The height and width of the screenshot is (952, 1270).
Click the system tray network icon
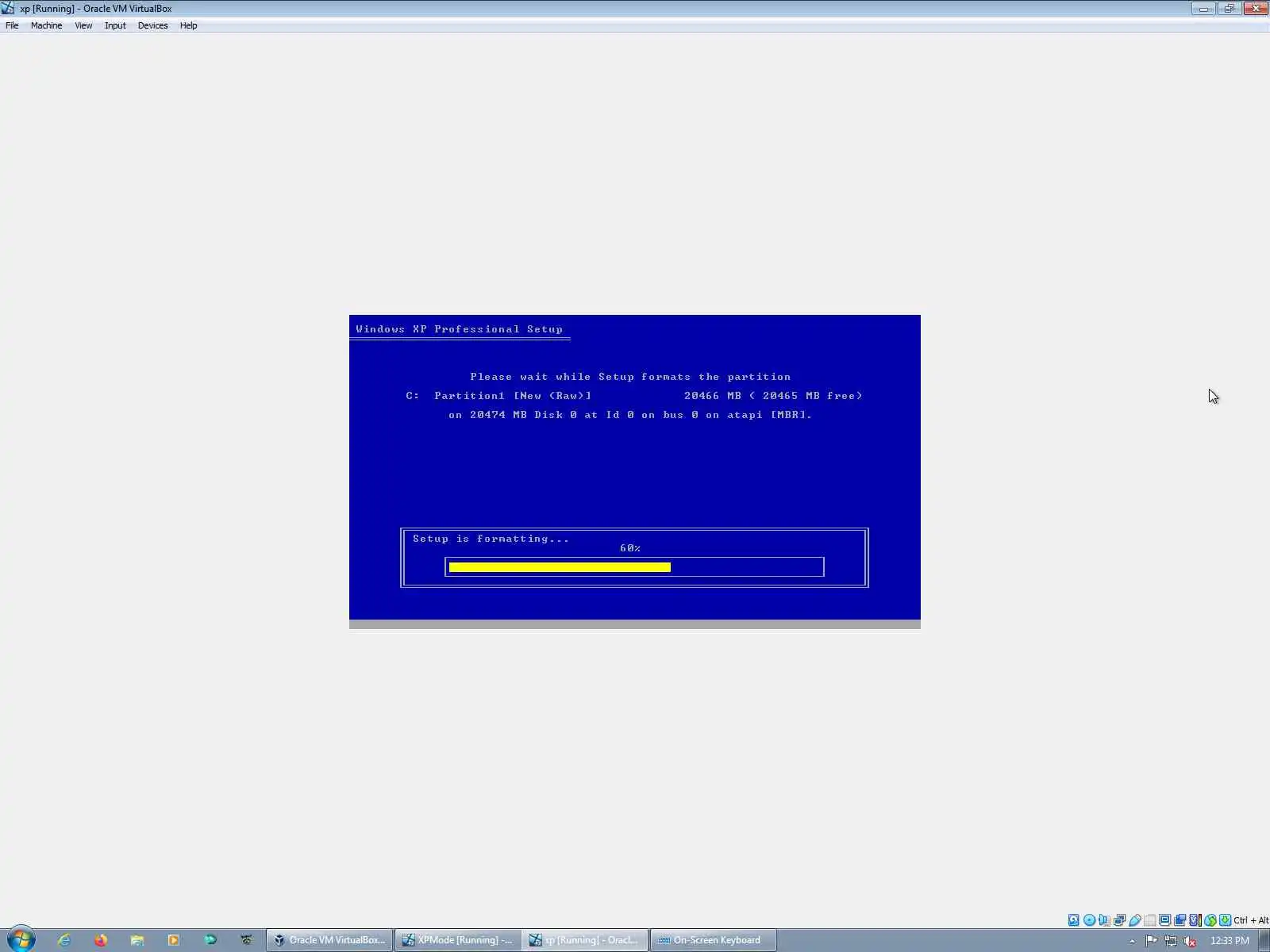pyautogui.click(x=1171, y=941)
